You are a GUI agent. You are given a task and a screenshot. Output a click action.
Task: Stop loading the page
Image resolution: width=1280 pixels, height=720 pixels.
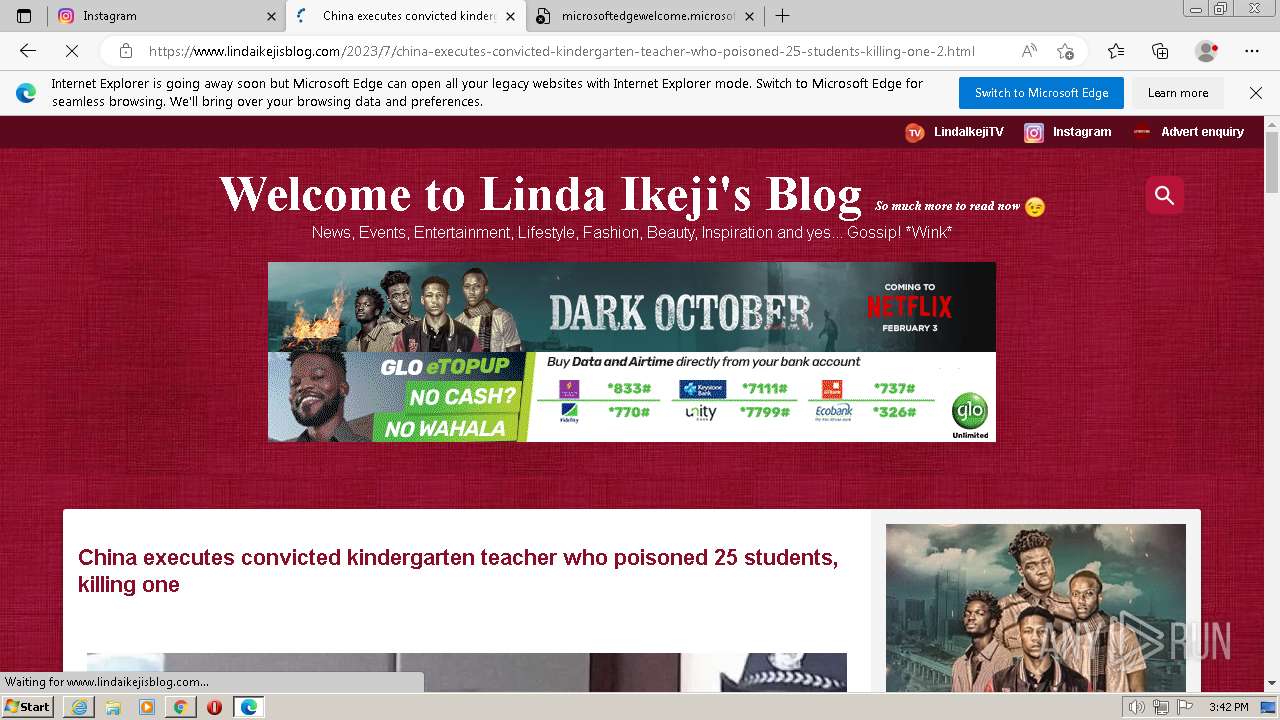pyautogui.click(x=71, y=51)
